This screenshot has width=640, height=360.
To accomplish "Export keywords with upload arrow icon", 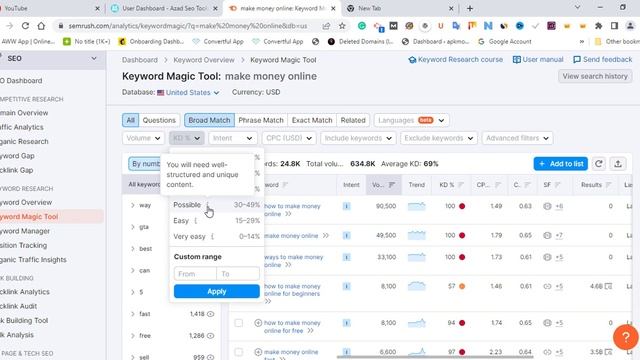I will (618, 164).
